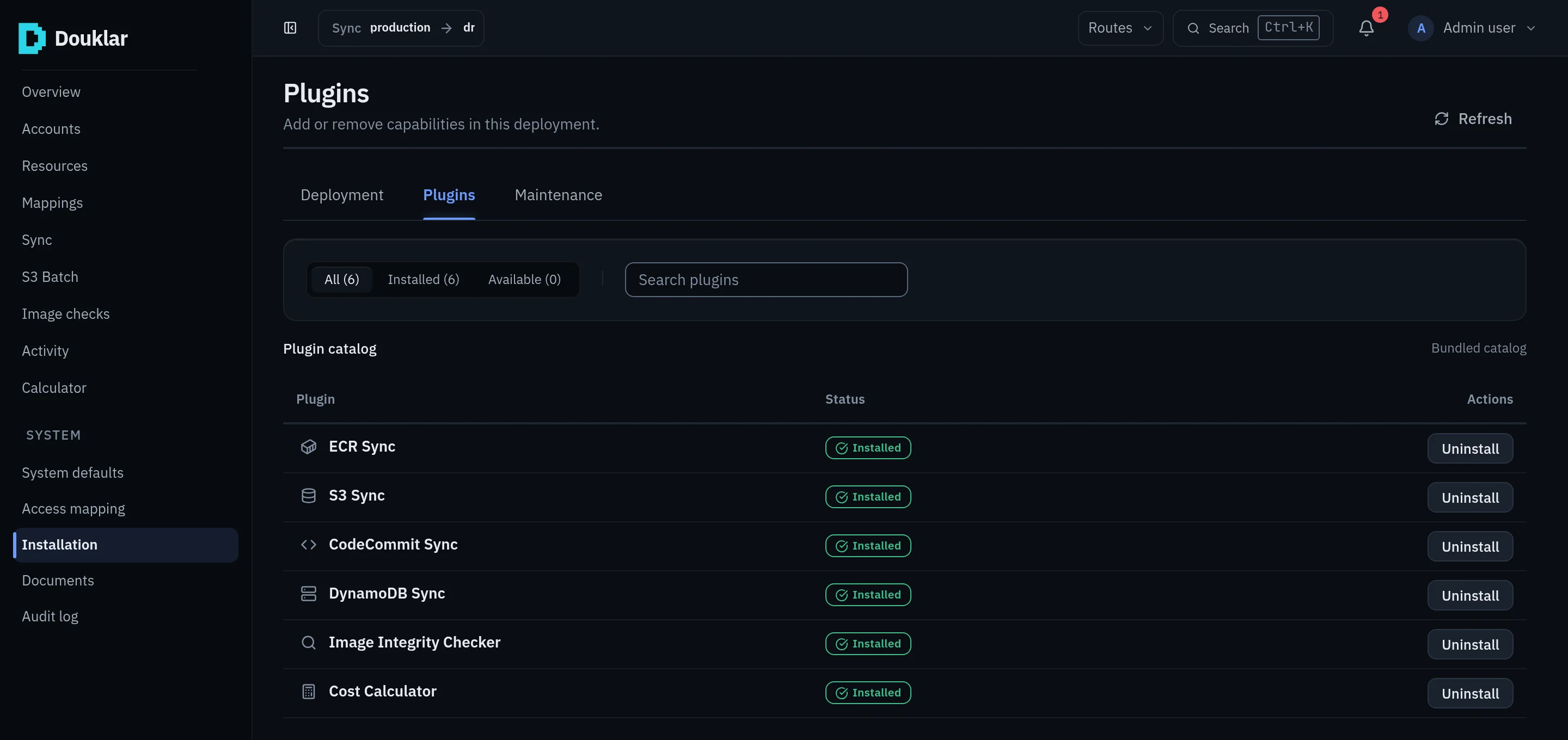Select the Plugins tab
Viewport: 1568px width, 740px height.
coord(449,195)
